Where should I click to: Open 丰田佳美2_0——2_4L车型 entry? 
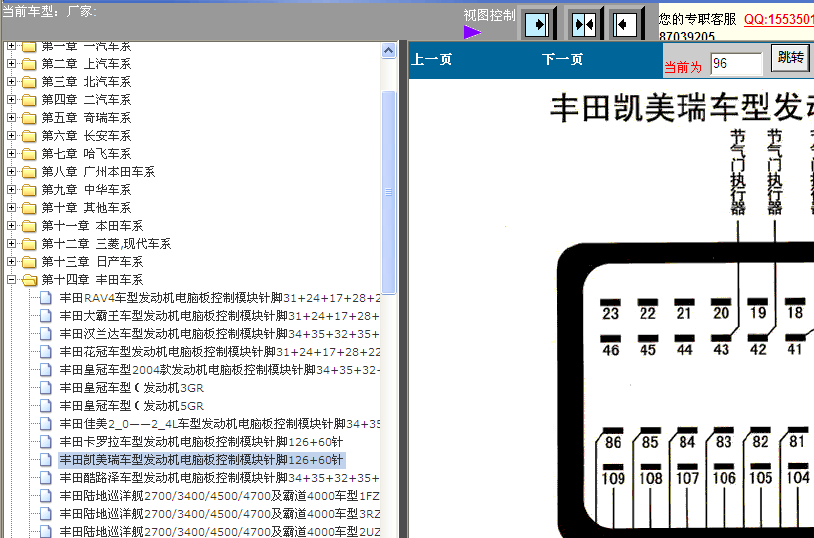coord(220,424)
